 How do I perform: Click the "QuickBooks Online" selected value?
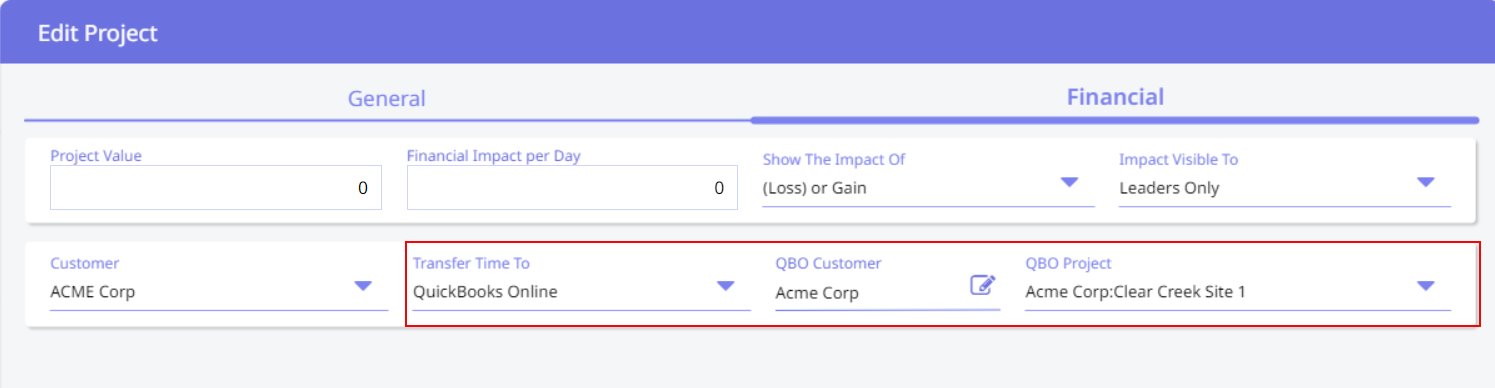pos(485,292)
